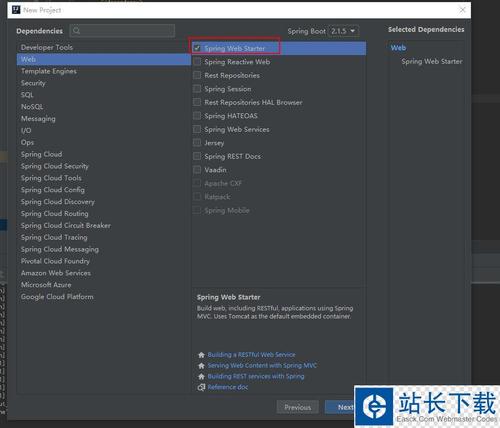Tick the Vaadin checkbox
This screenshot has height=428, width=500.
[197, 170]
